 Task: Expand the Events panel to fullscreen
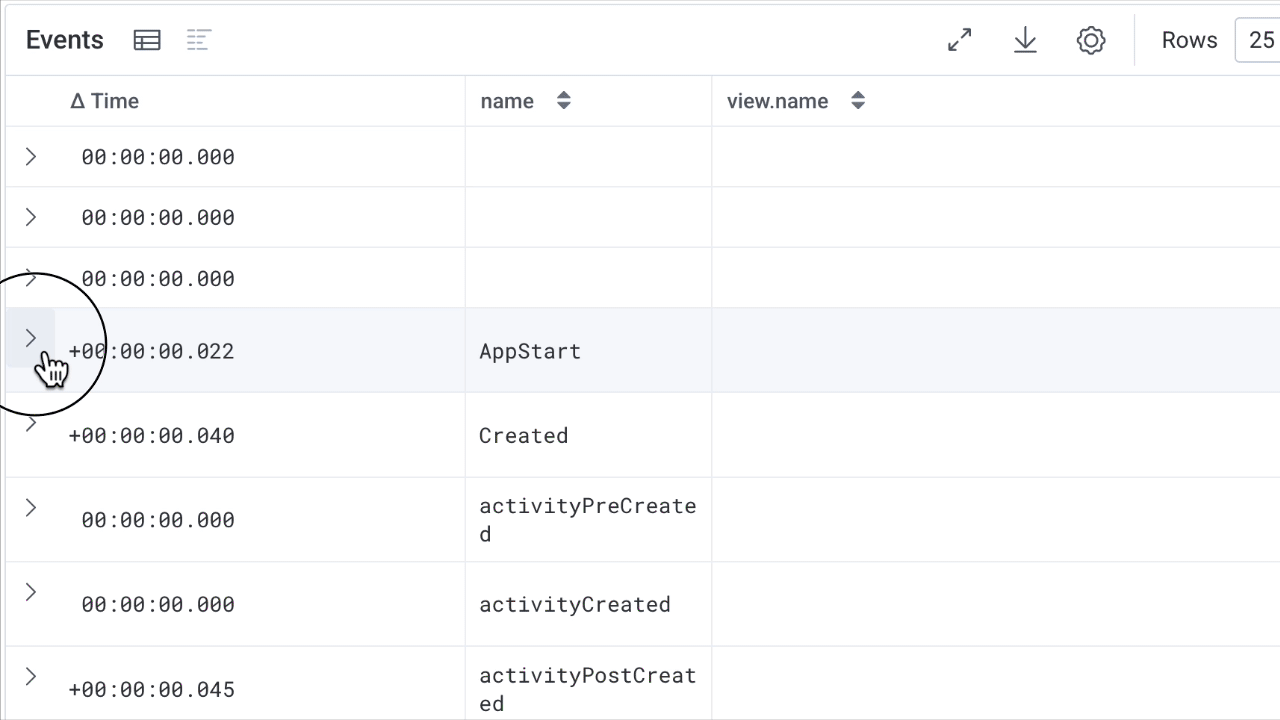pos(959,40)
